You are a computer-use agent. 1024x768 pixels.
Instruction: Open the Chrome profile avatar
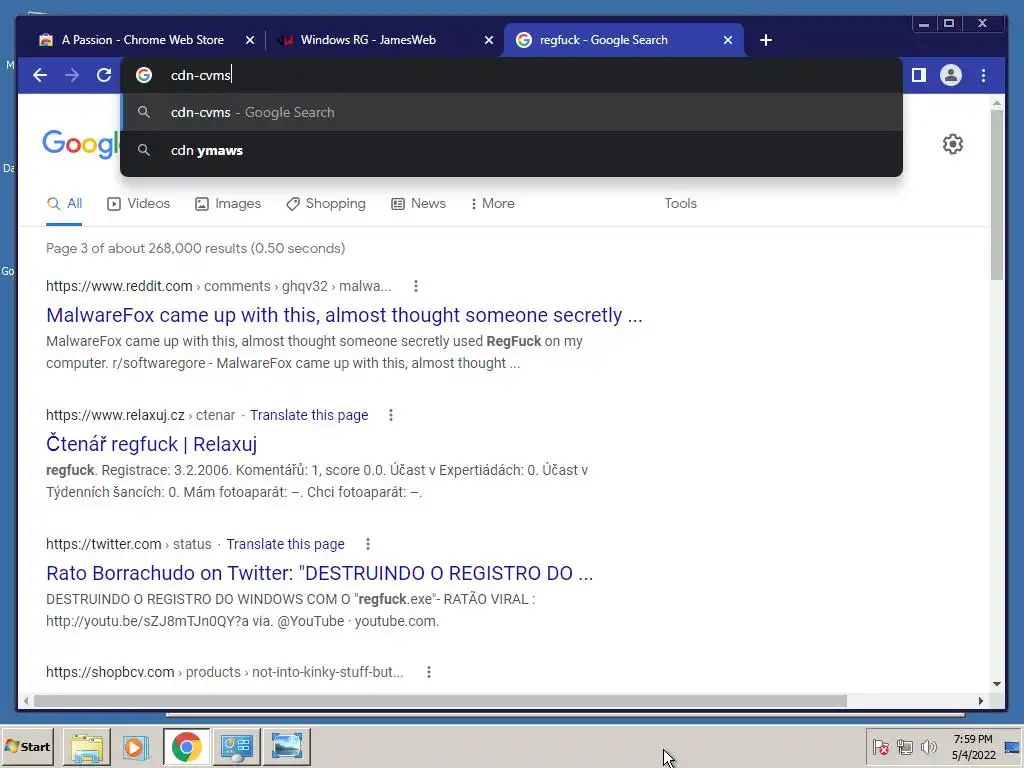(951, 75)
